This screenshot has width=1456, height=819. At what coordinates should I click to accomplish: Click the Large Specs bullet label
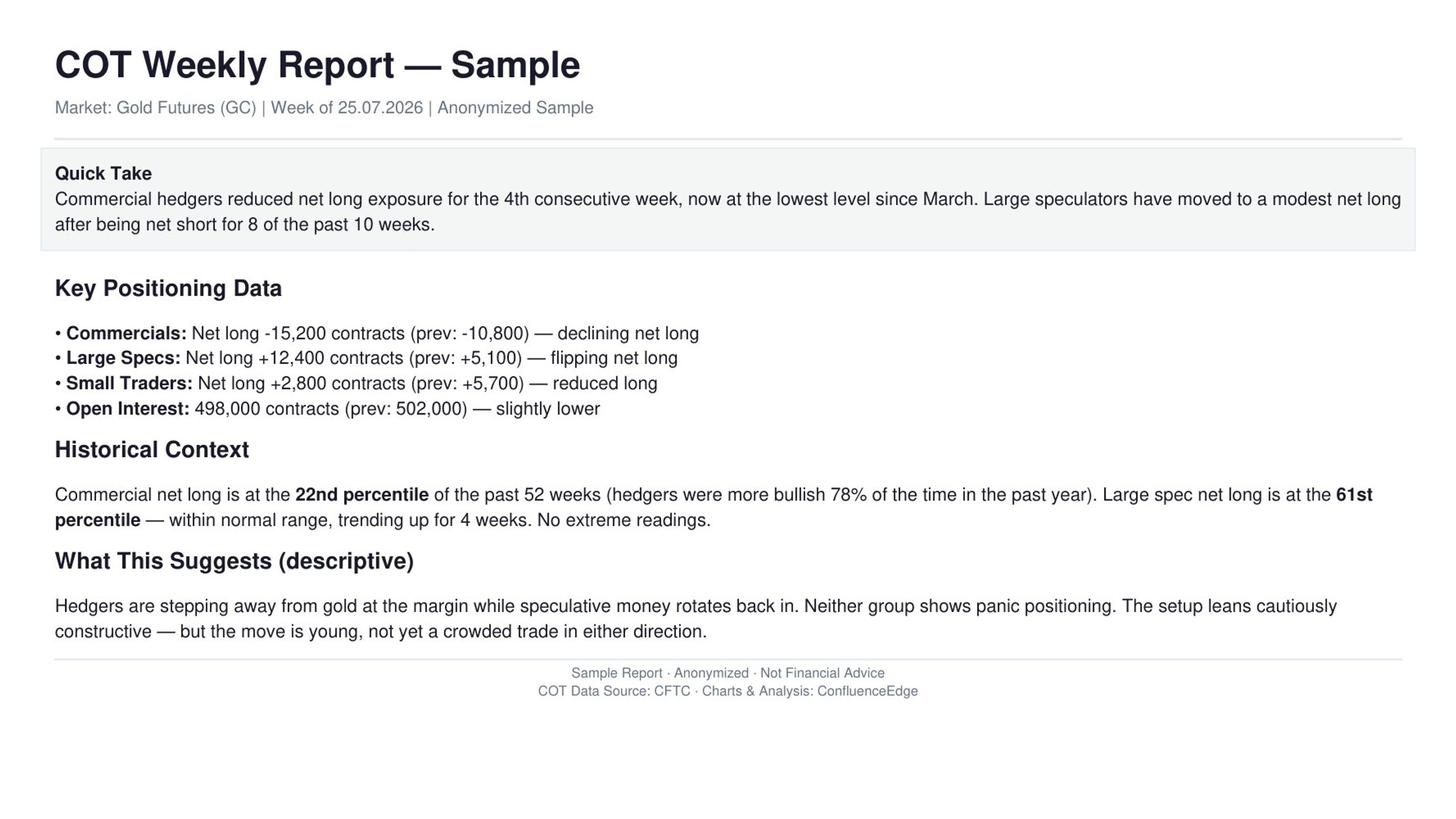pyautogui.click(x=123, y=358)
